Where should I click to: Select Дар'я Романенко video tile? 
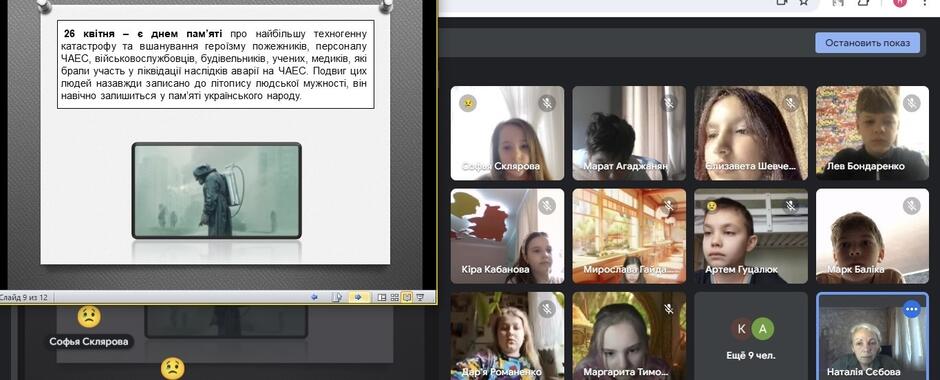(x=507, y=336)
